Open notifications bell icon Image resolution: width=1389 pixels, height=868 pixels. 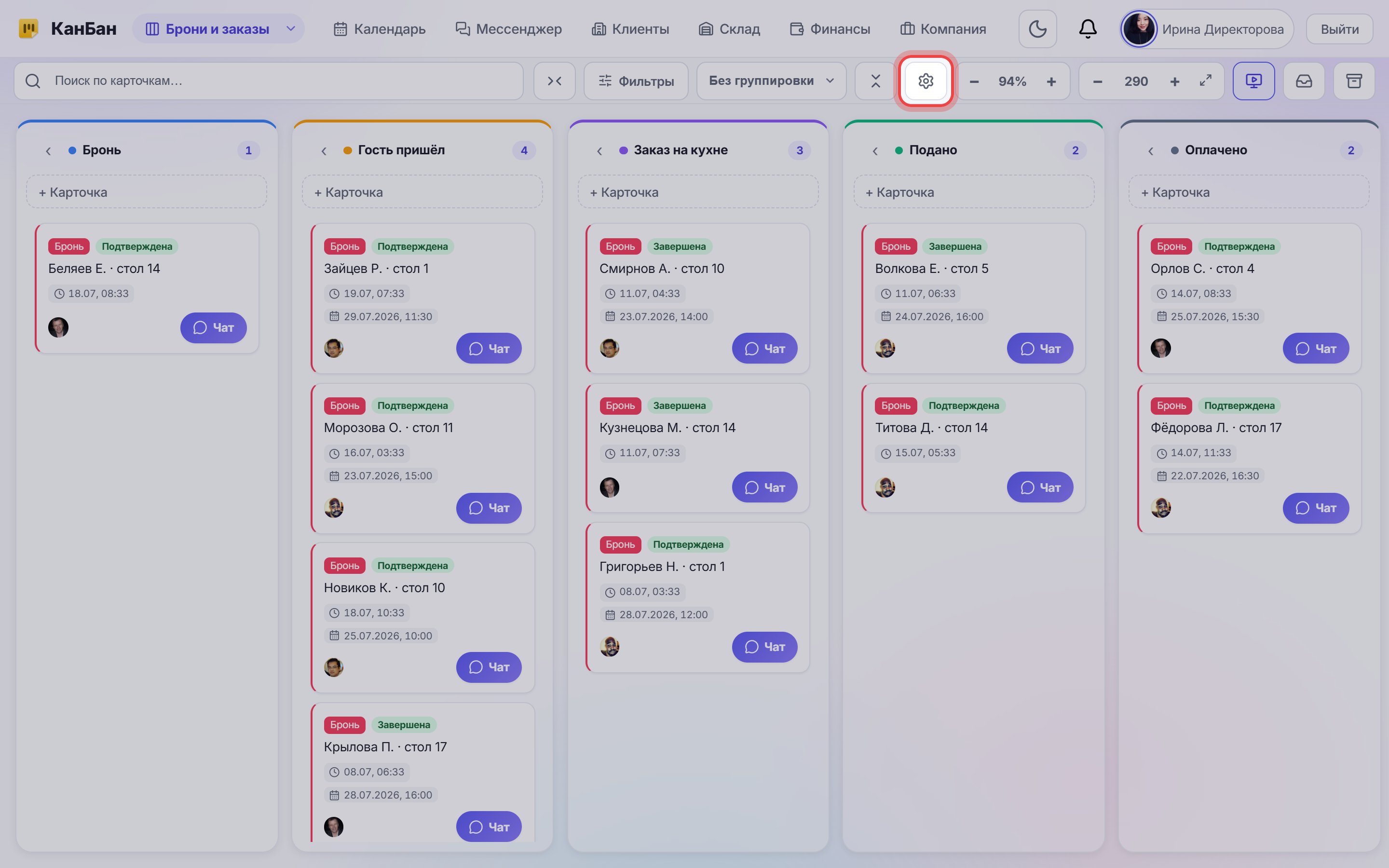pyautogui.click(x=1088, y=29)
